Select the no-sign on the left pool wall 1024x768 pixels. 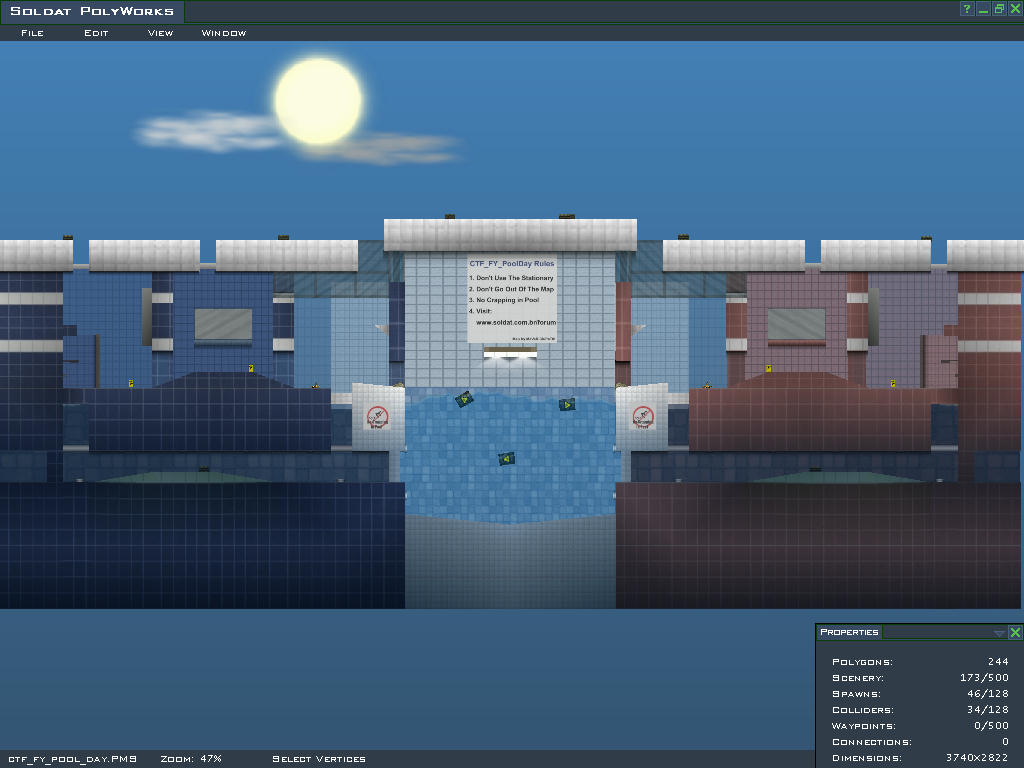click(x=377, y=417)
